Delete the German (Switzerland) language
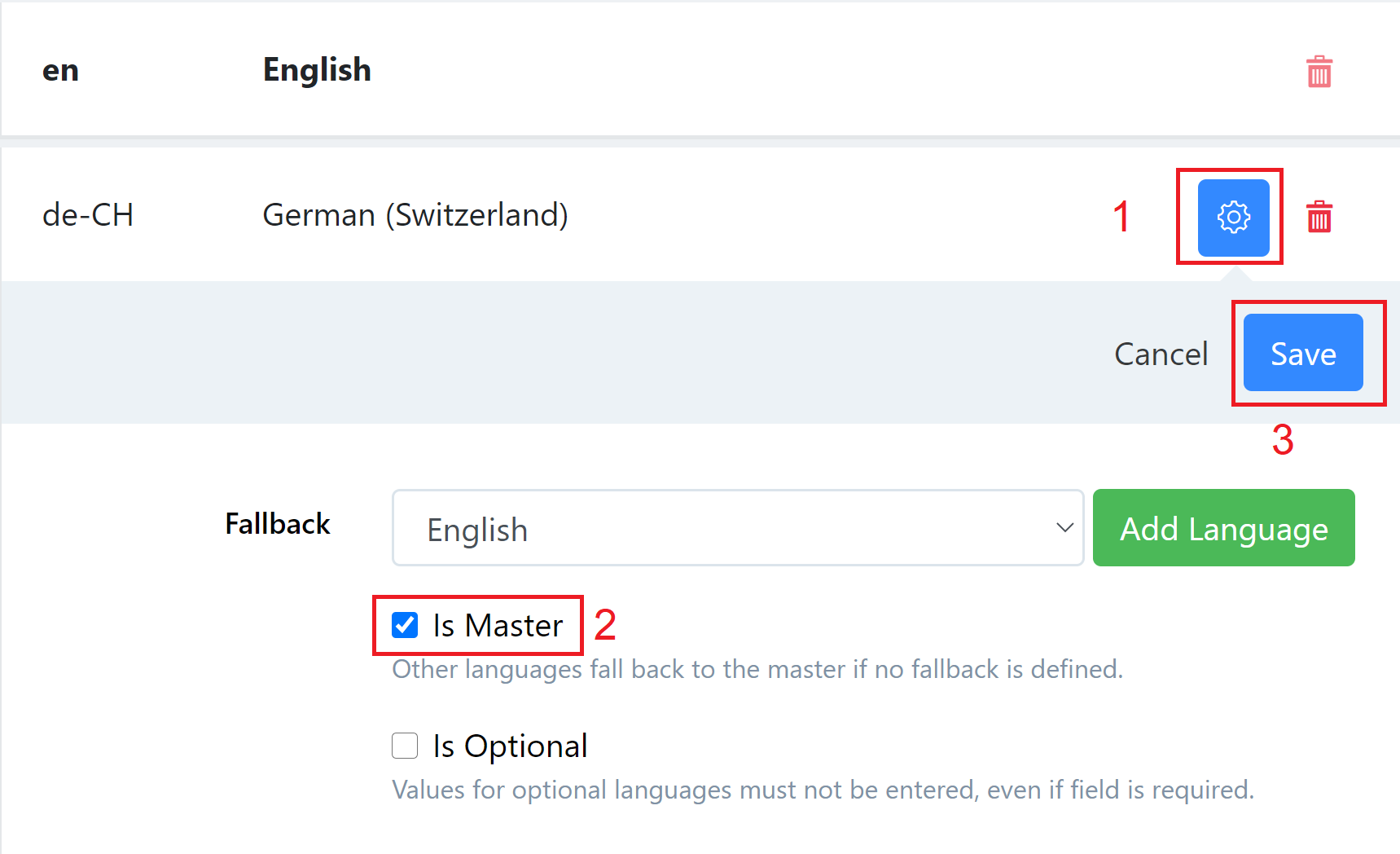This screenshot has width=1400, height=854. point(1319,217)
